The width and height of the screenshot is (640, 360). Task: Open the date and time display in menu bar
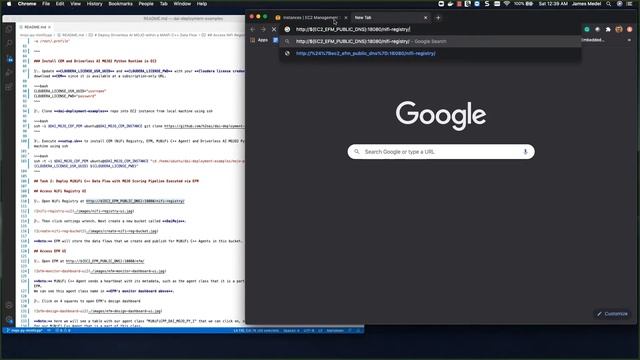(553, 4)
